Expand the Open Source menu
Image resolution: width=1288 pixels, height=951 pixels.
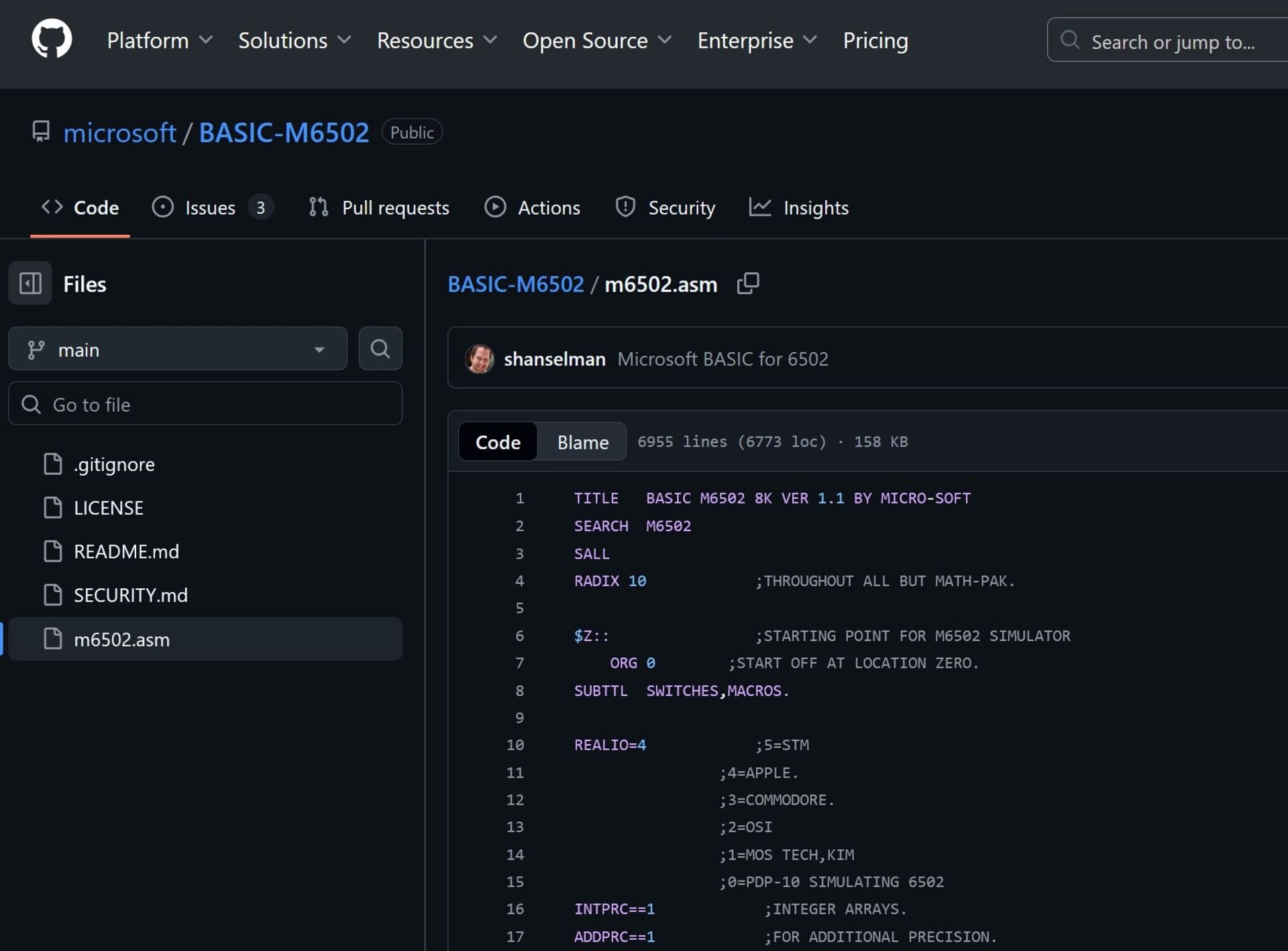pyautogui.click(x=596, y=41)
